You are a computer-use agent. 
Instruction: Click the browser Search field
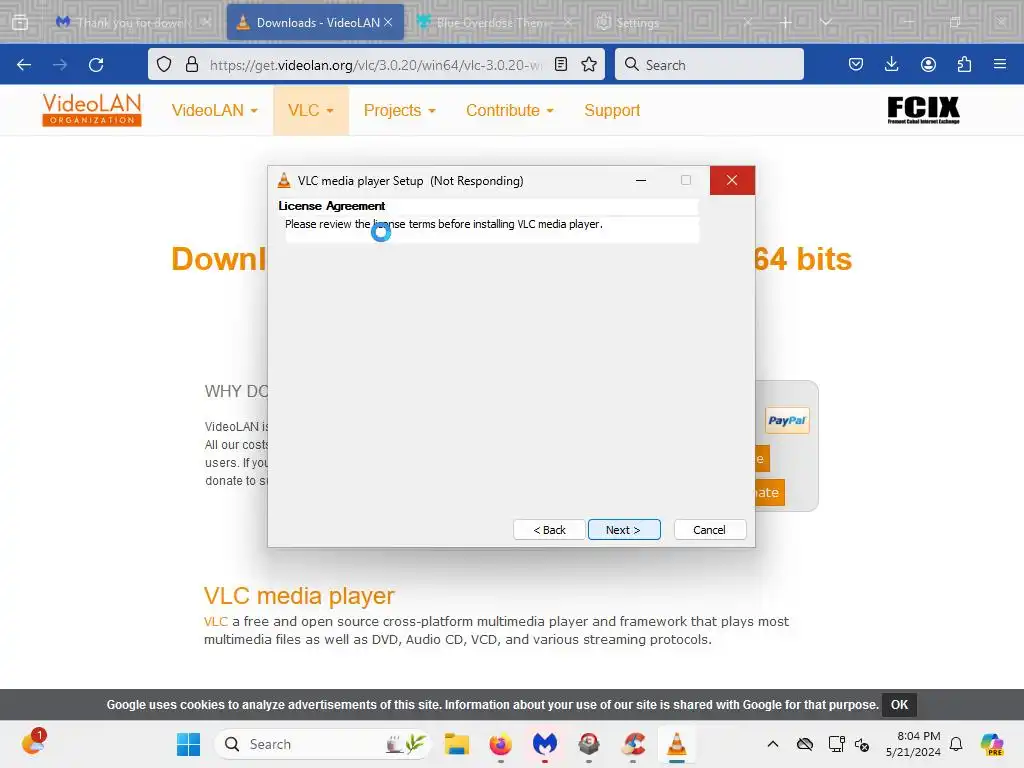(709, 65)
